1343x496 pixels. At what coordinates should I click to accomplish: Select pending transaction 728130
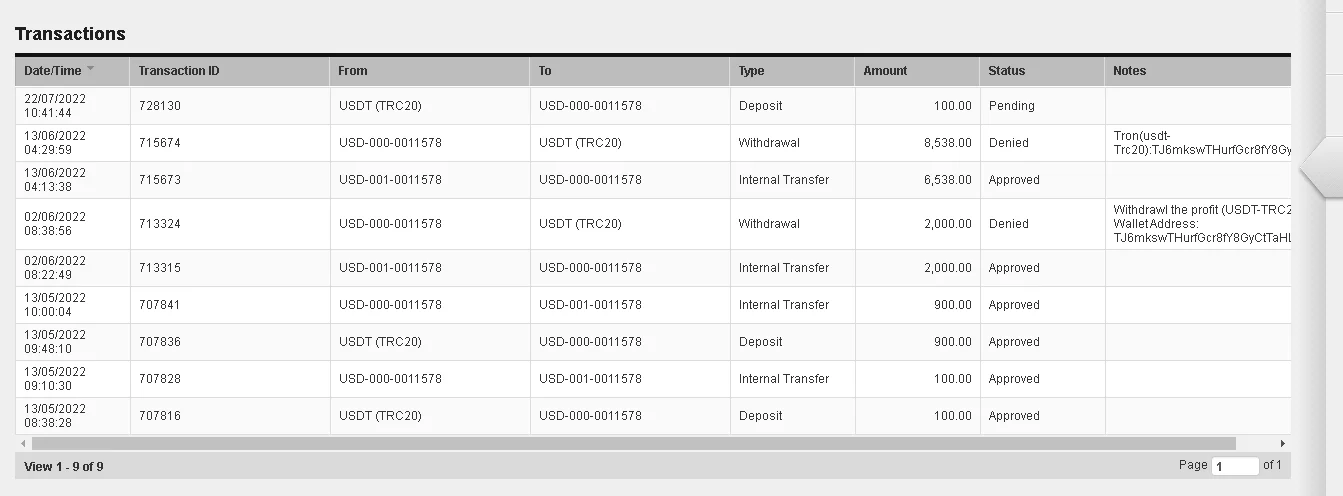click(160, 106)
